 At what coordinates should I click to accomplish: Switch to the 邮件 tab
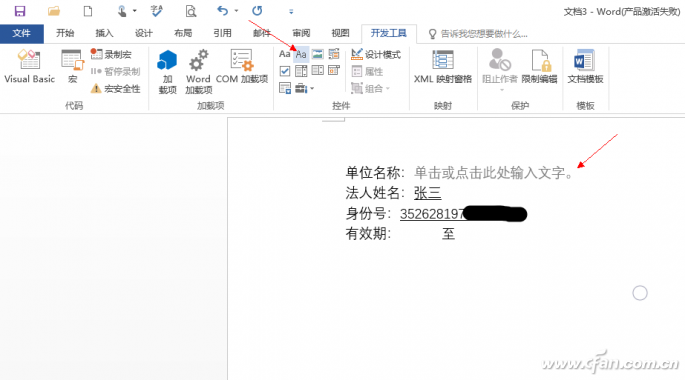click(262, 33)
